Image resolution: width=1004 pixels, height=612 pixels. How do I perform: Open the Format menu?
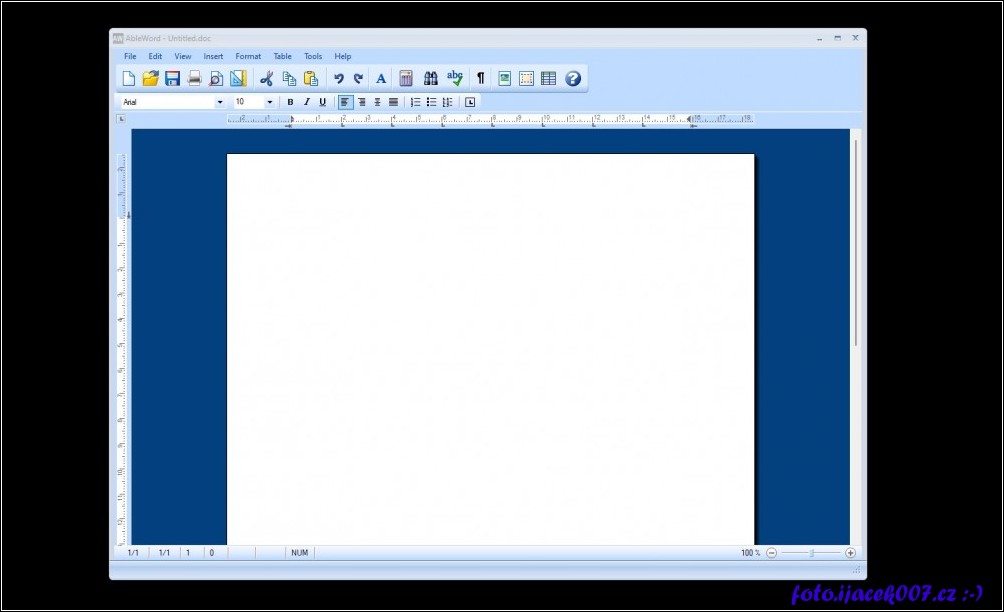point(248,56)
